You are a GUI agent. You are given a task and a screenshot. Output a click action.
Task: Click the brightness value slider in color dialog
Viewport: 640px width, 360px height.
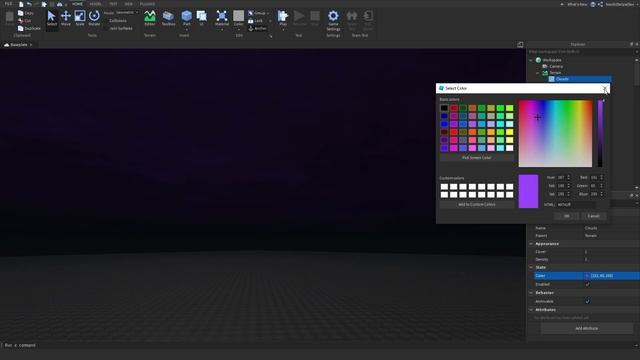600,133
